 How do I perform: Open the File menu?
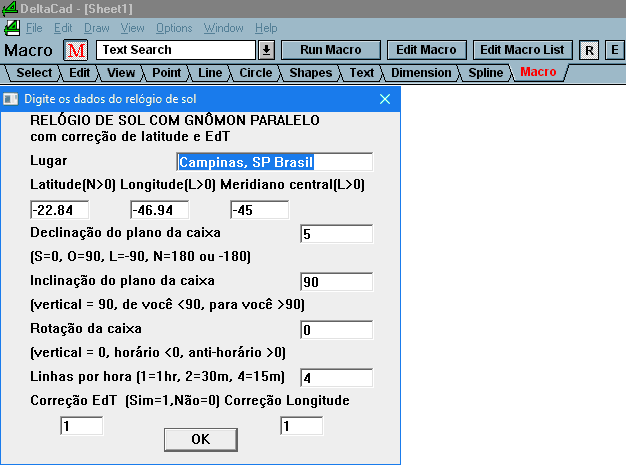[x=34, y=28]
